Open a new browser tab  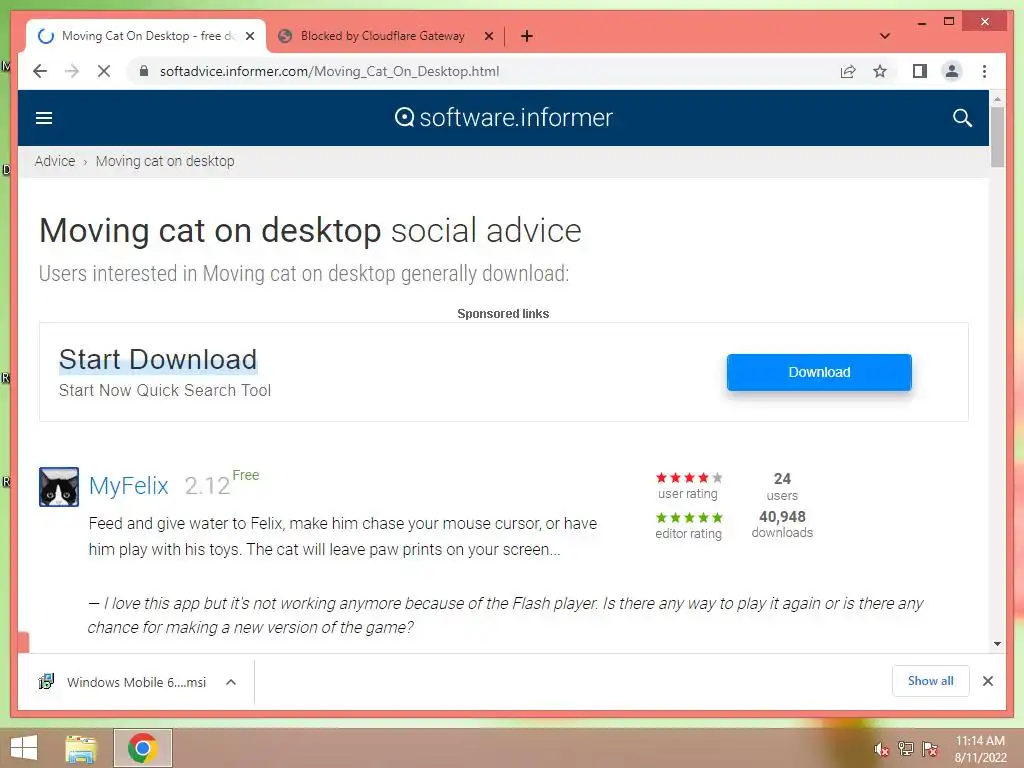[527, 36]
